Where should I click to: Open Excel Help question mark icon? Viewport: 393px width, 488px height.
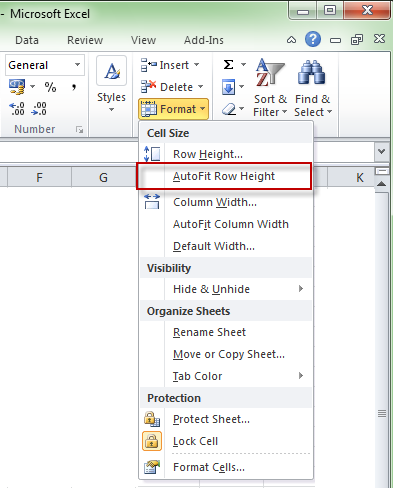(x=313, y=40)
